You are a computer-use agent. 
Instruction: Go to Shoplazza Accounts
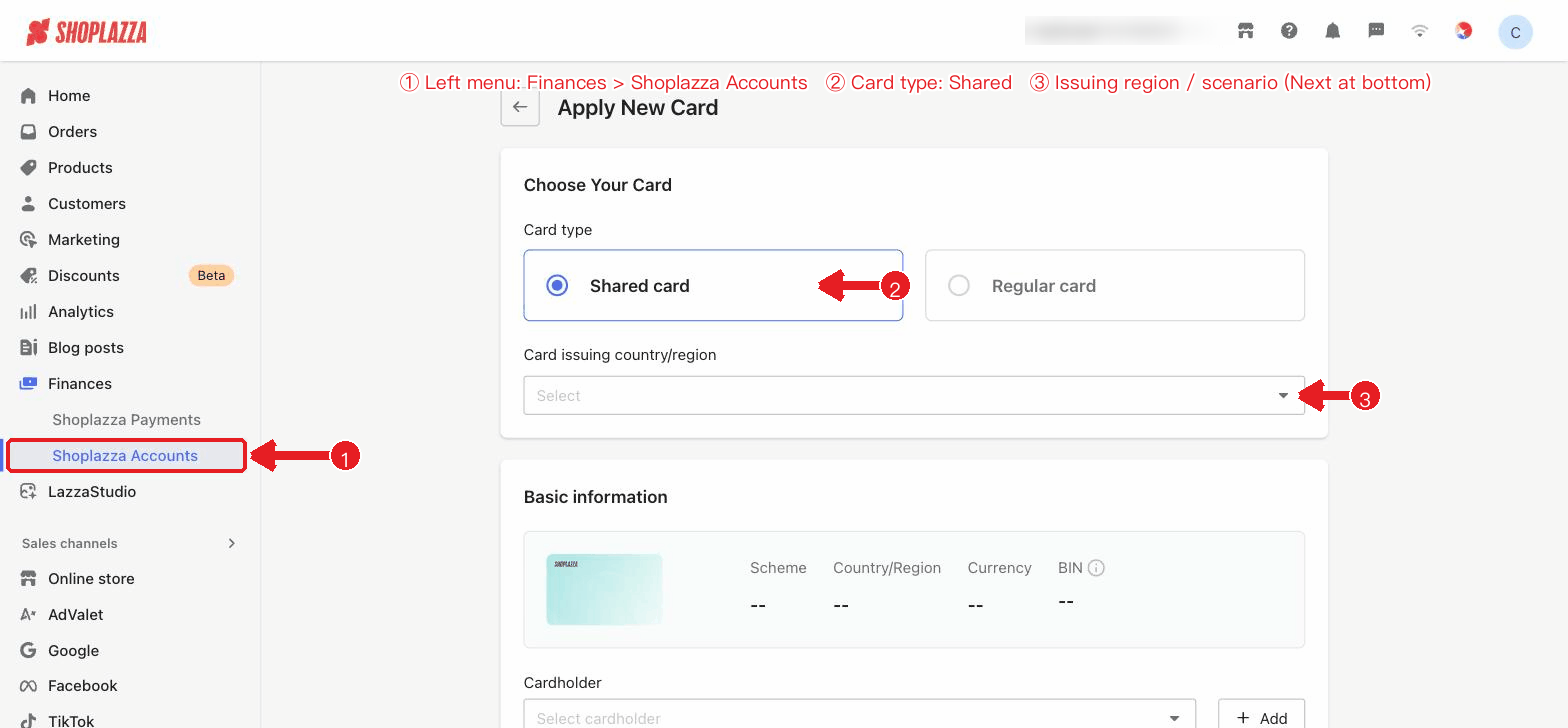pyautogui.click(x=127, y=456)
